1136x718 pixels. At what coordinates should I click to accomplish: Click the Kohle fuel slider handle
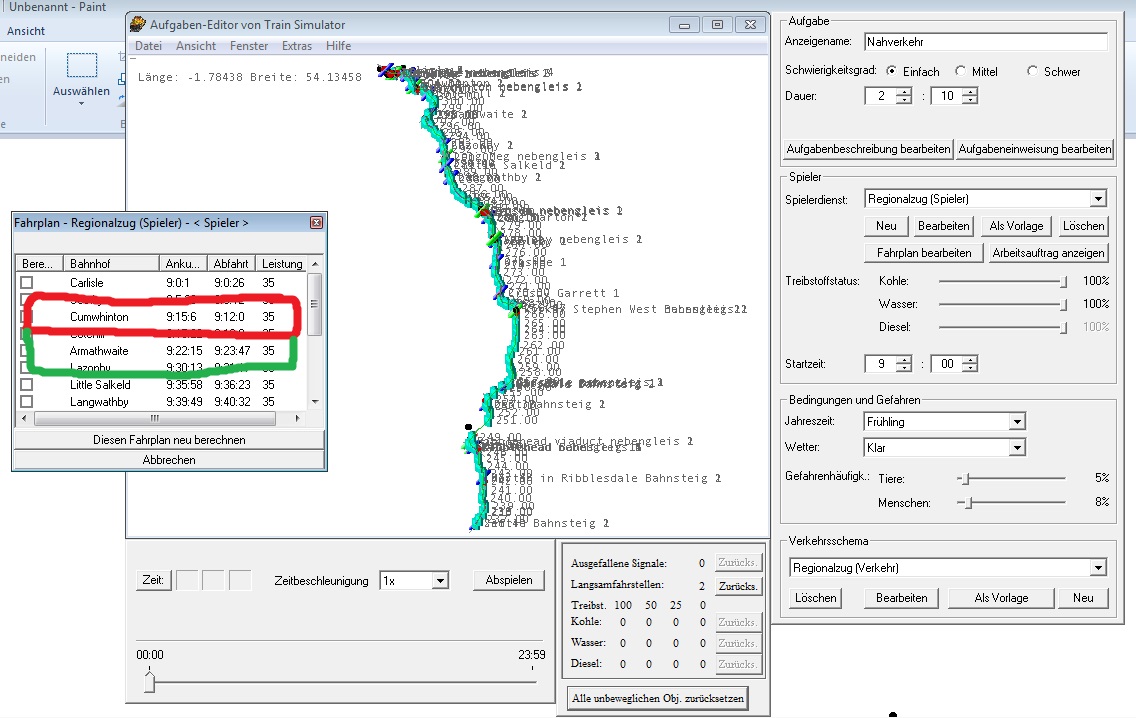pos(1063,282)
